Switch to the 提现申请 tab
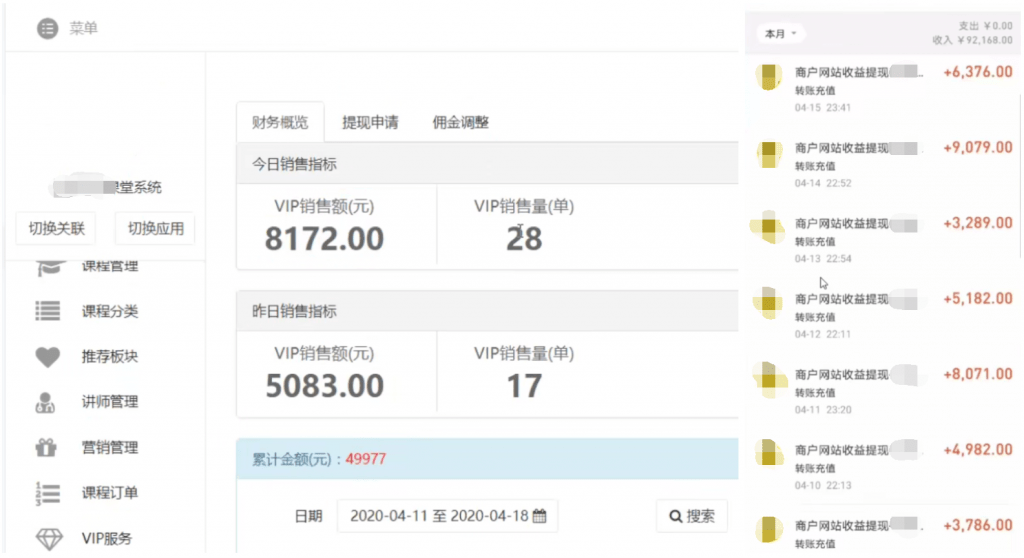 click(370, 123)
